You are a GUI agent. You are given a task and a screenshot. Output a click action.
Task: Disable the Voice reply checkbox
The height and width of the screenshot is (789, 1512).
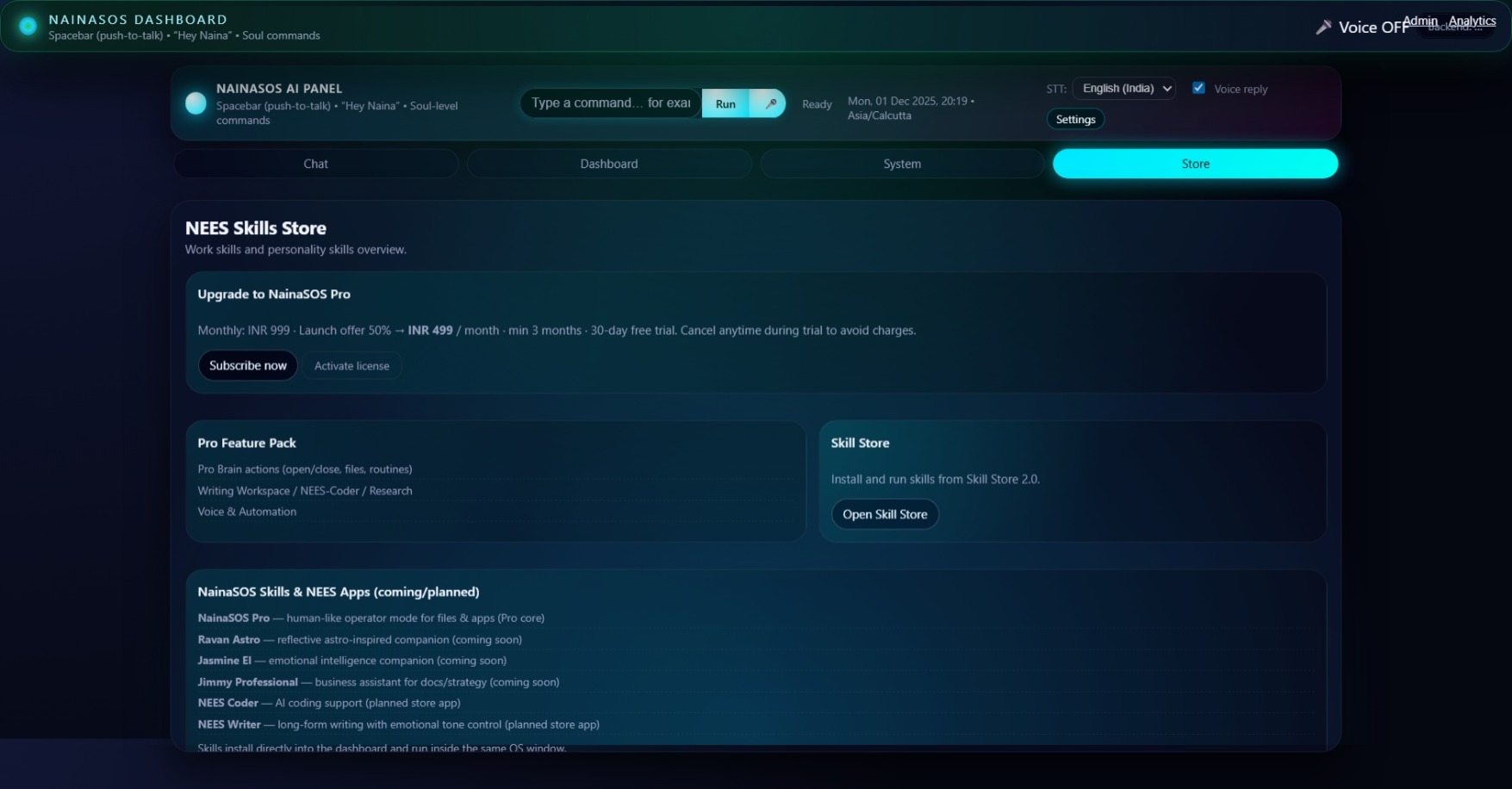coord(1198,87)
